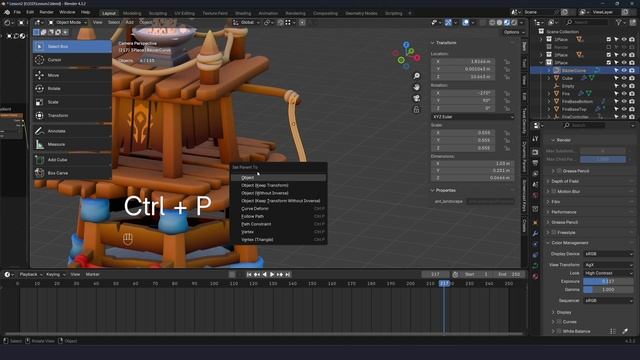
Task: Toggle render camera for FireBaseBottom
Action: (x=632, y=101)
